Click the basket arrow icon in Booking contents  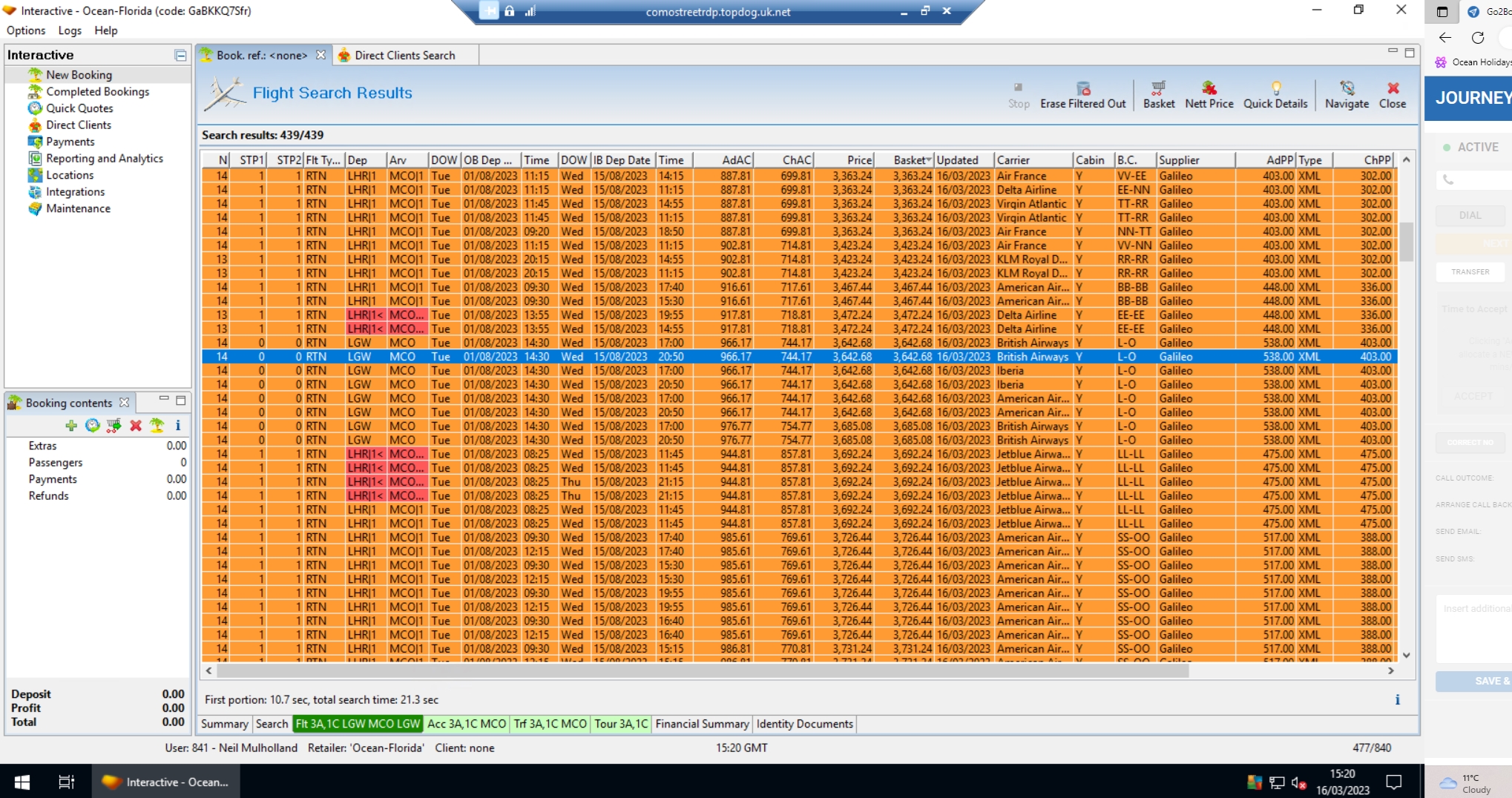114,425
